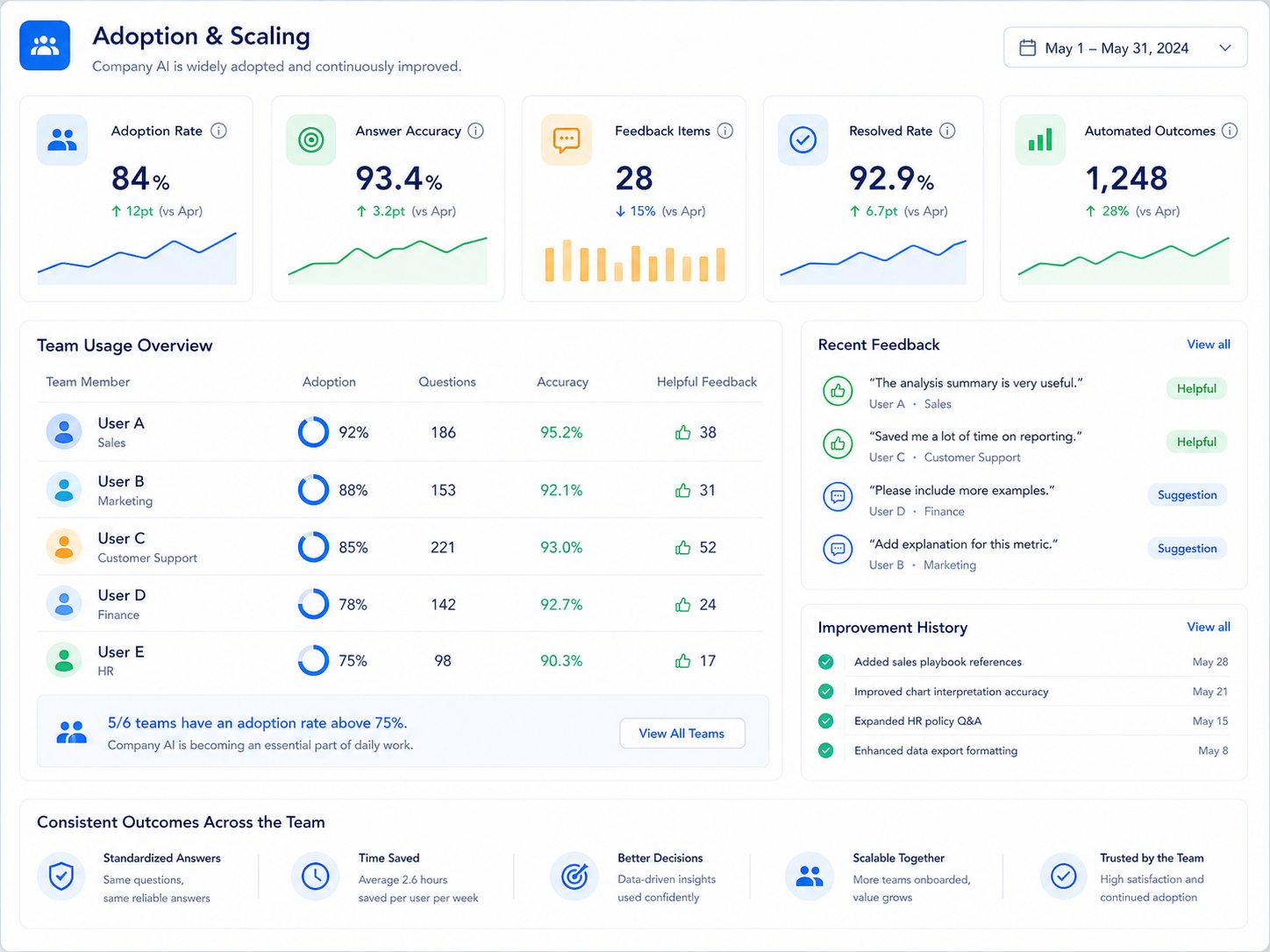Viewport: 1270px width, 952px height.
Task: Click the thumbs-up icon in User A's row
Action: point(683,432)
